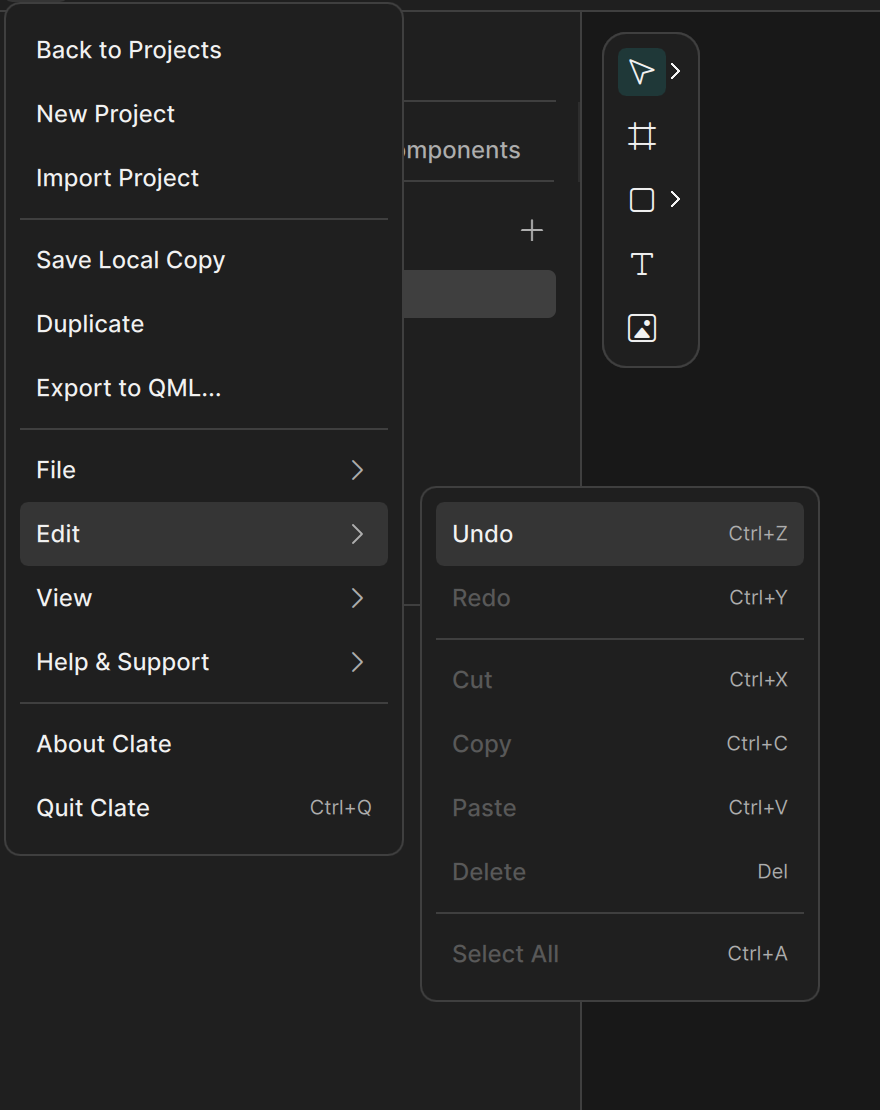Image resolution: width=880 pixels, height=1110 pixels.
Task: Open the Help & Support submenu
Action: click(204, 662)
